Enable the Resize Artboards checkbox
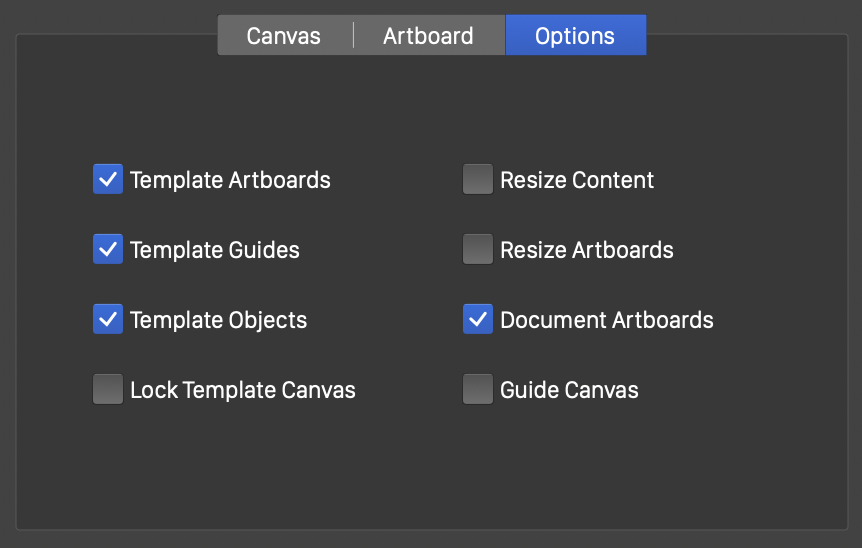 coord(478,250)
